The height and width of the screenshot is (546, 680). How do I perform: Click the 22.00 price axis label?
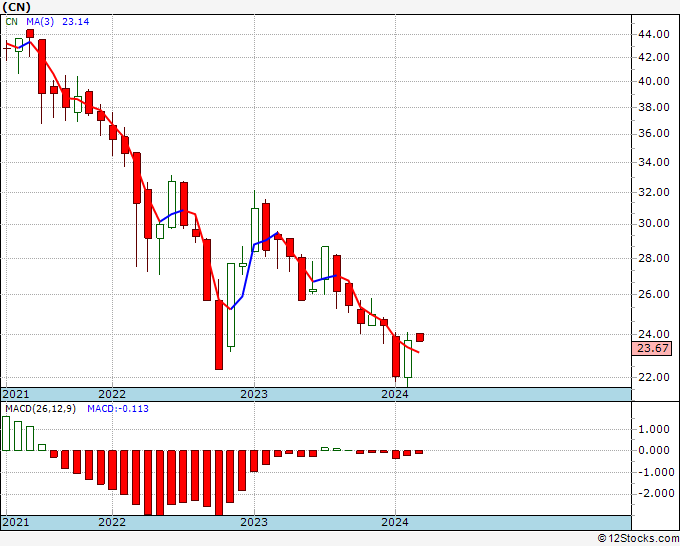653,377
